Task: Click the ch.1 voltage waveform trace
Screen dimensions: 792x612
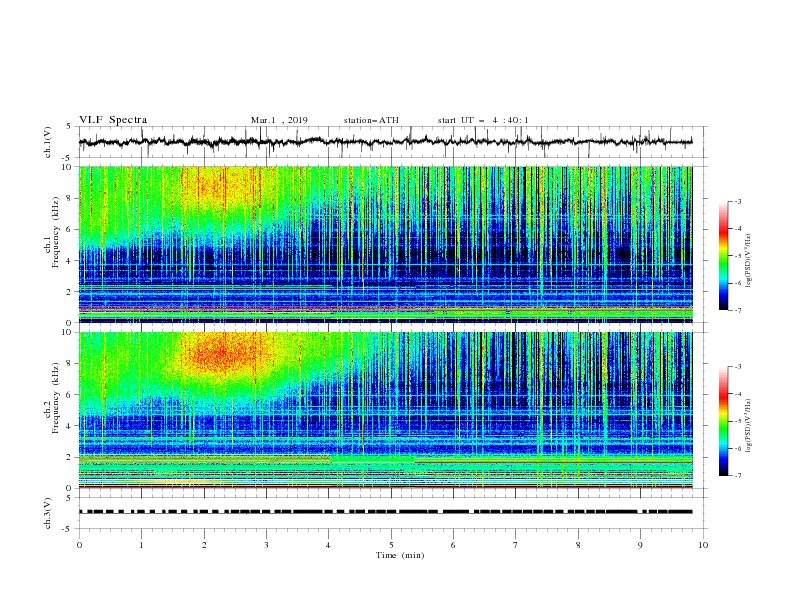Action: coord(385,142)
